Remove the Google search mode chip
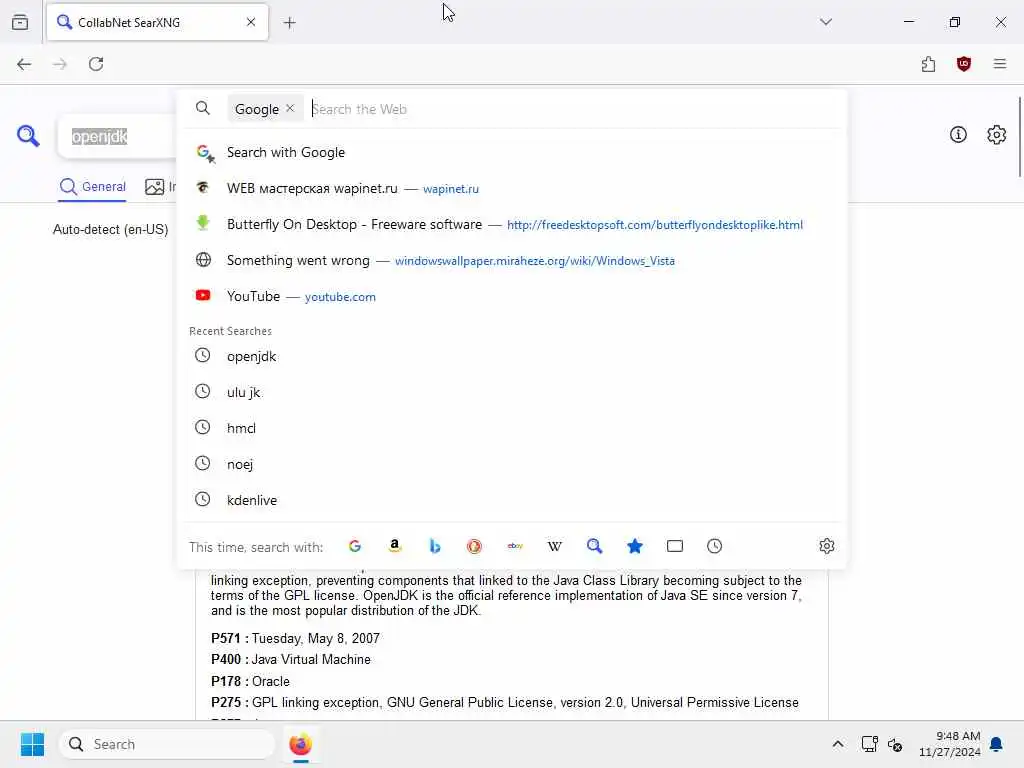The image size is (1024, 768). 290,108
